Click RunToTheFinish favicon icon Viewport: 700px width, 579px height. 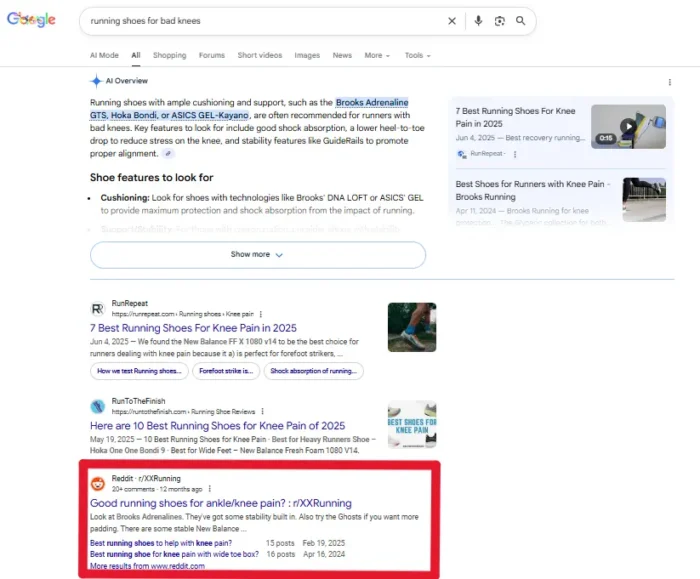click(98, 406)
